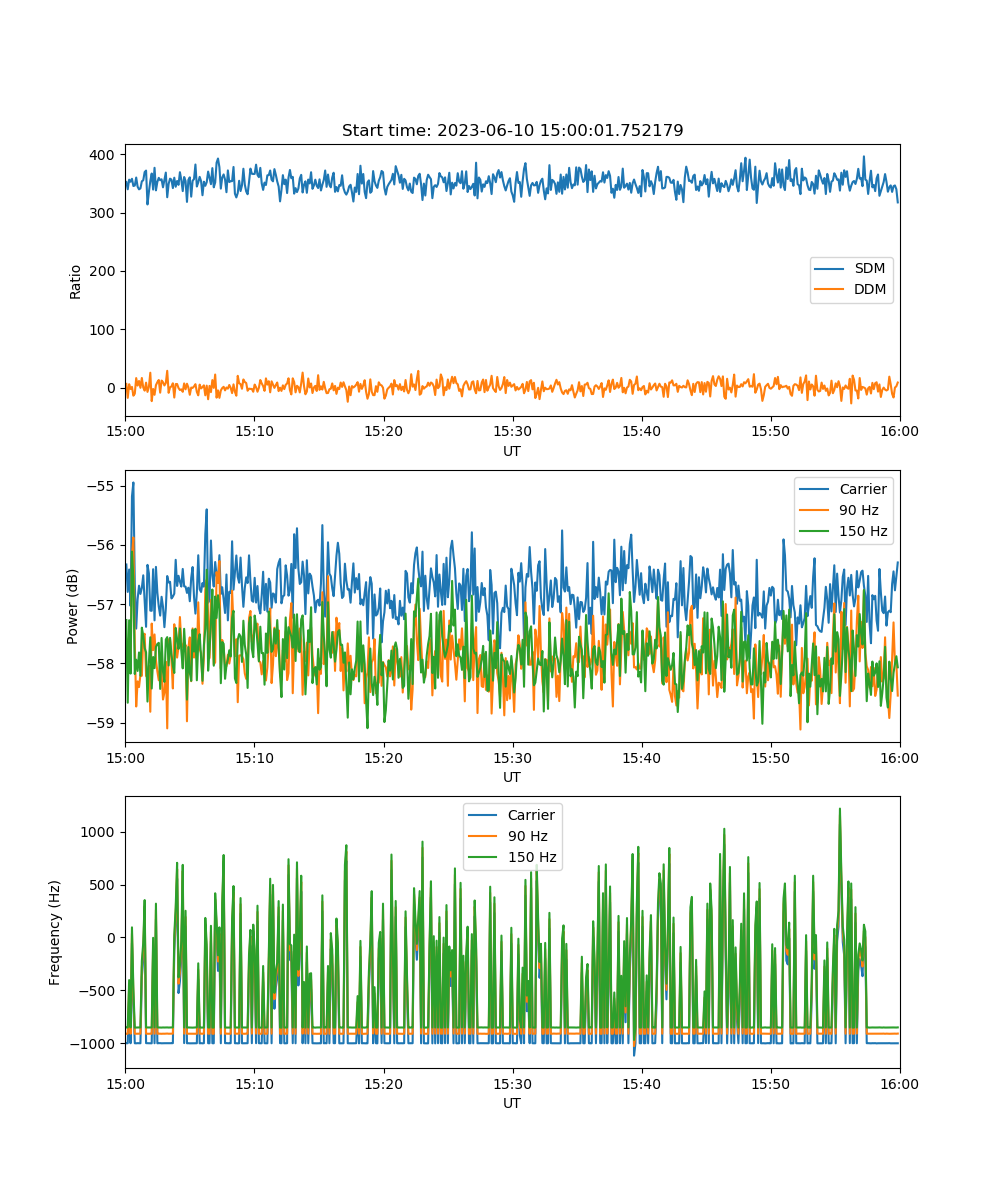Click the 15:10 tick under the Ratio plot
Screen dimensions: 1000x1200
254,431
